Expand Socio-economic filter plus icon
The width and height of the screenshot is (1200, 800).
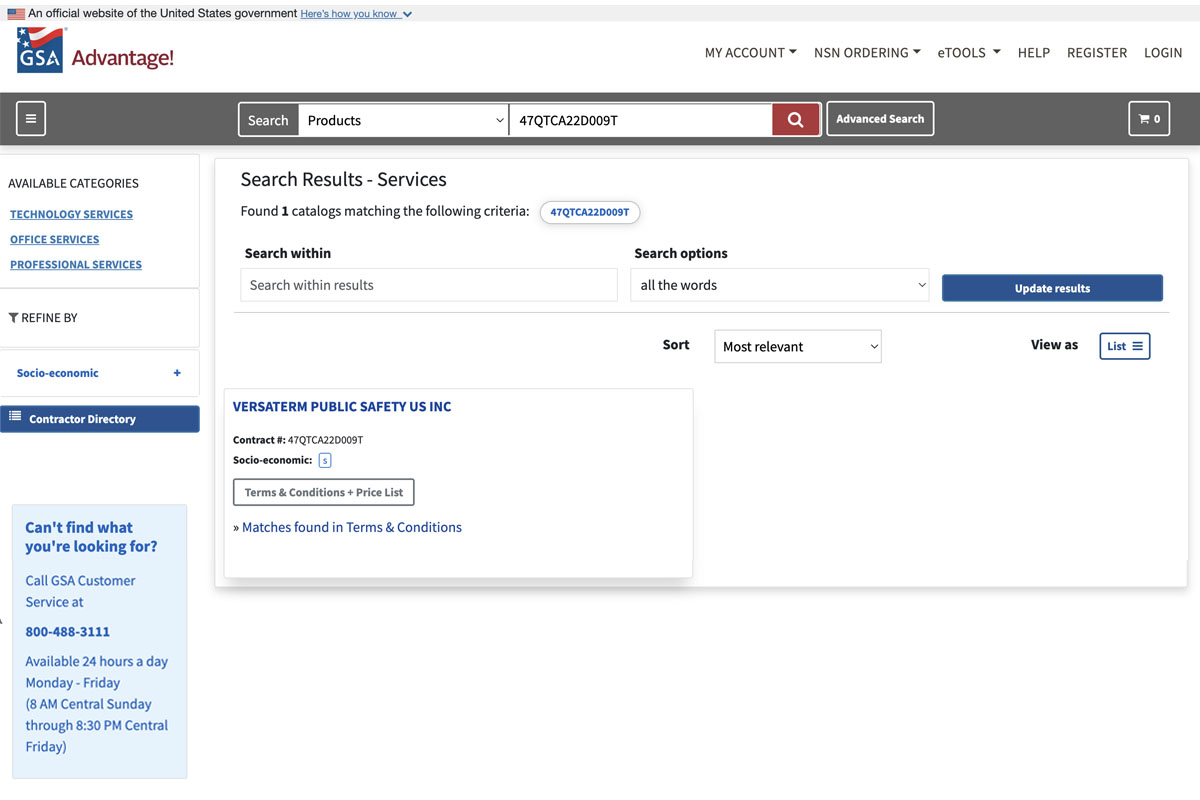(177, 373)
